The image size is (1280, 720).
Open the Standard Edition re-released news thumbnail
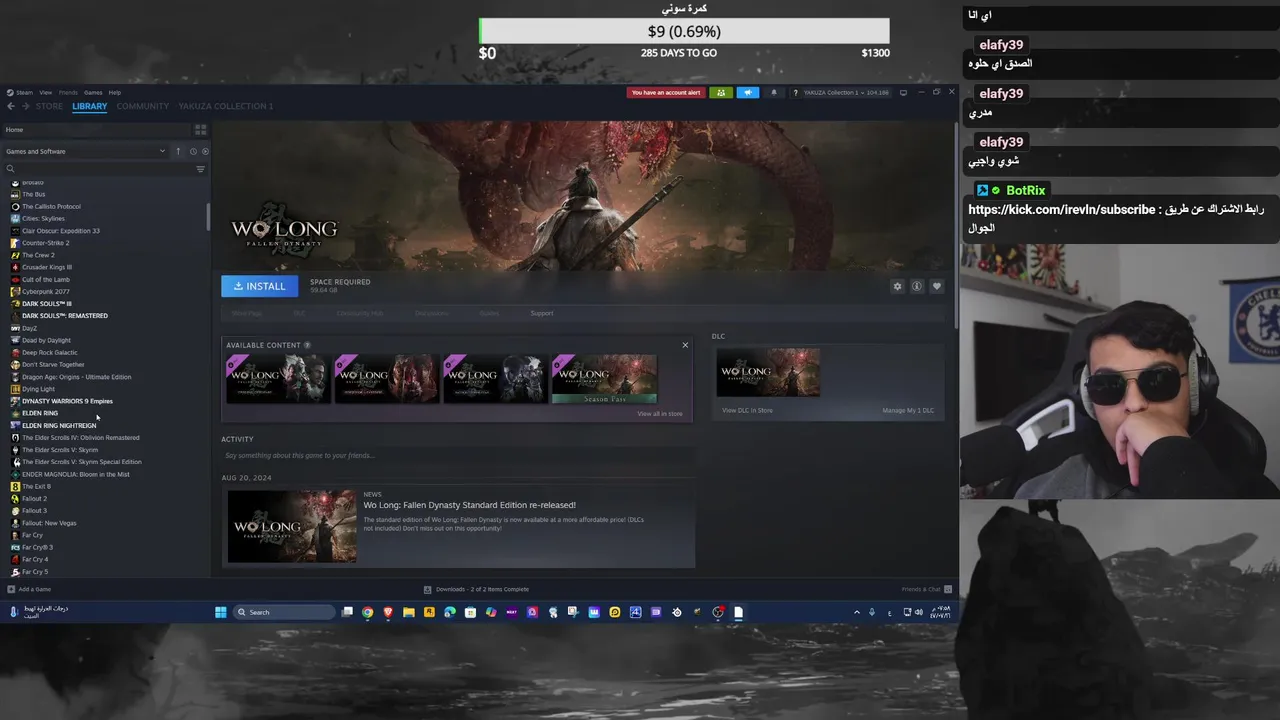[292, 526]
